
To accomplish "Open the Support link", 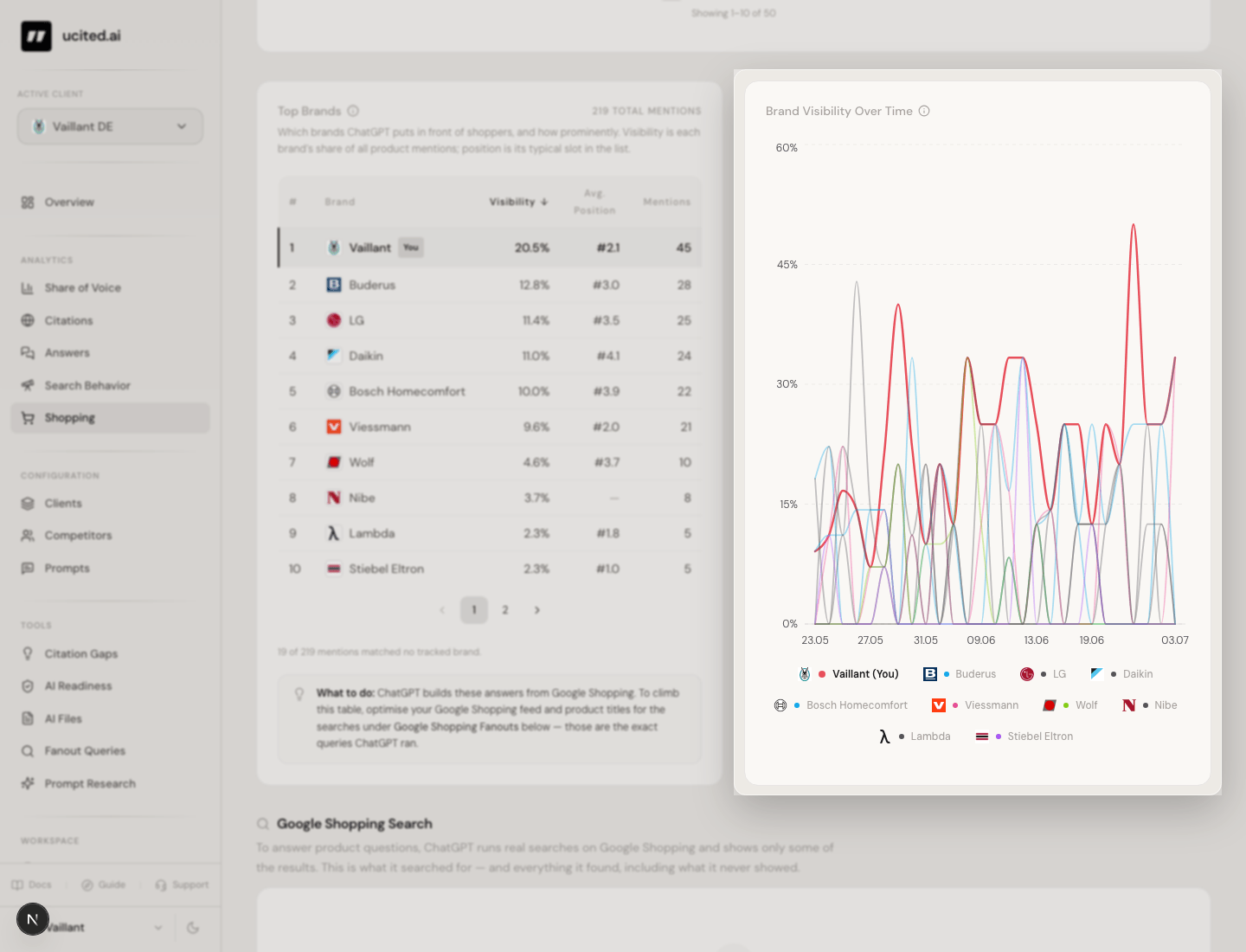I will coord(182,885).
